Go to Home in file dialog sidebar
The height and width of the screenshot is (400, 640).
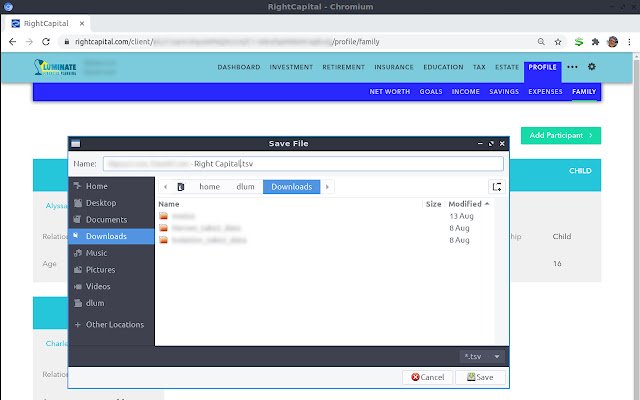[x=111, y=186]
